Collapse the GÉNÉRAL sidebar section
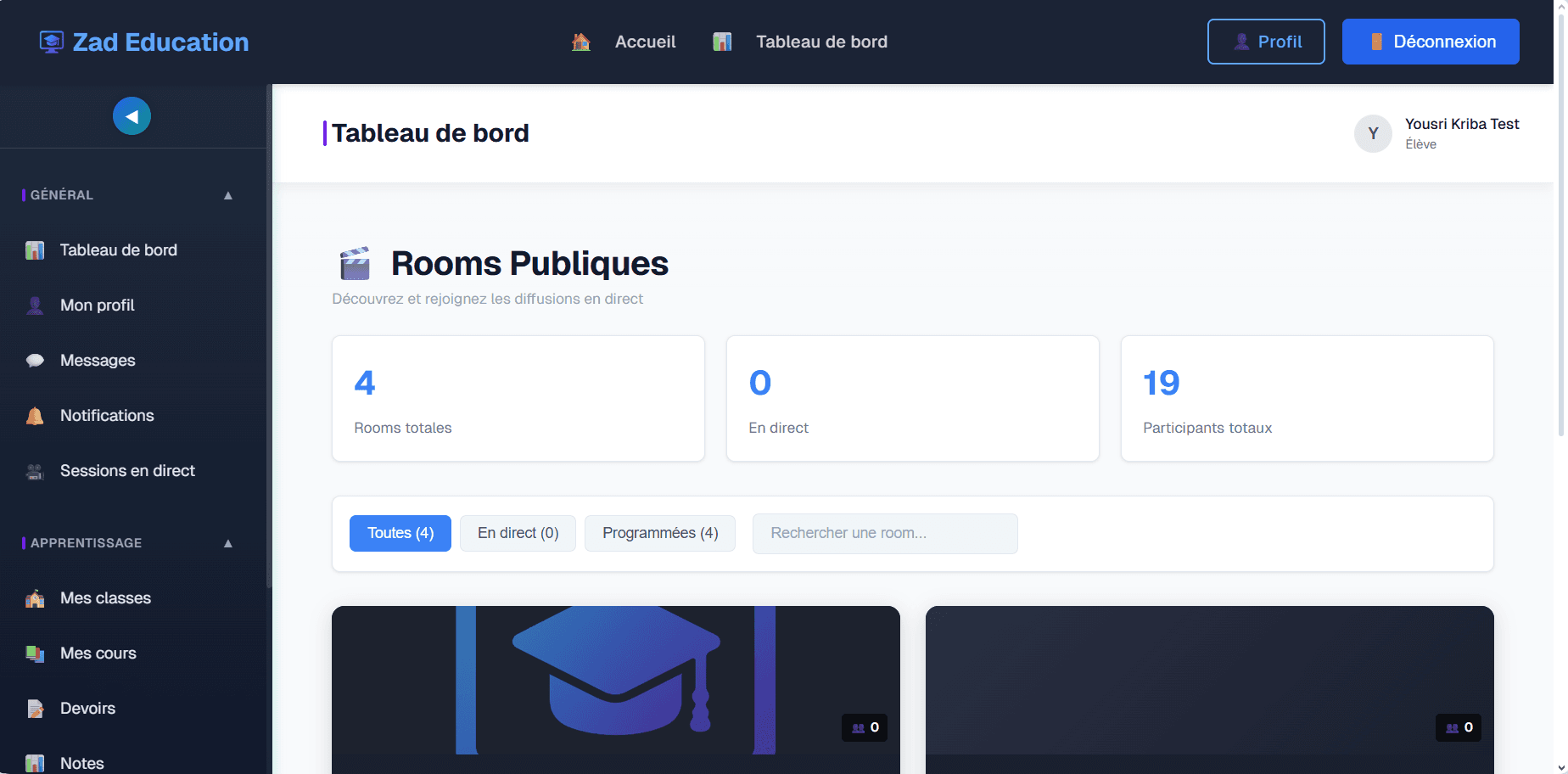This screenshot has height=774, width=1568. coord(227,195)
